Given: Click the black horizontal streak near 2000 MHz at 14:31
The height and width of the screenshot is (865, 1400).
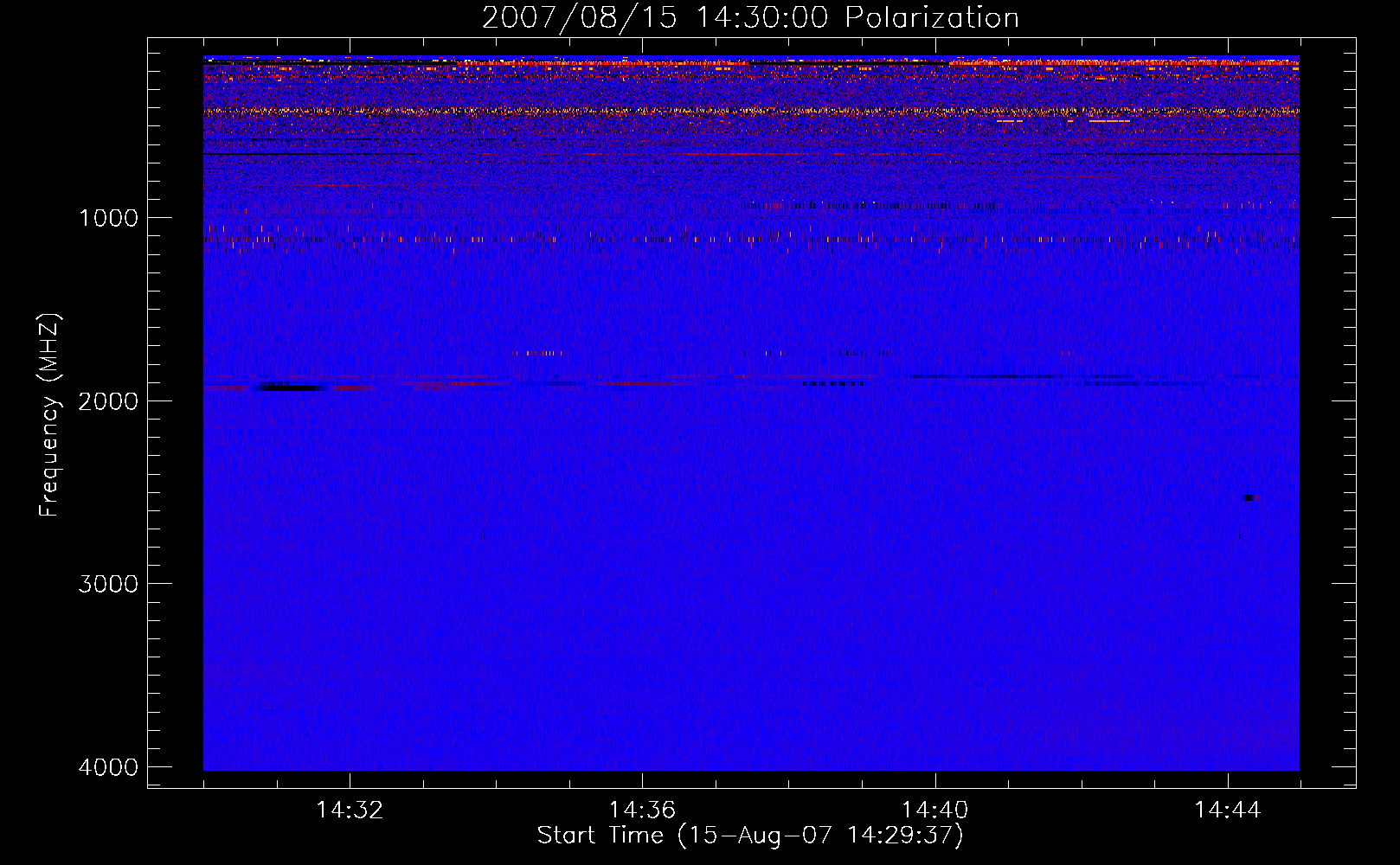Looking at the screenshot, I should click(x=292, y=388).
